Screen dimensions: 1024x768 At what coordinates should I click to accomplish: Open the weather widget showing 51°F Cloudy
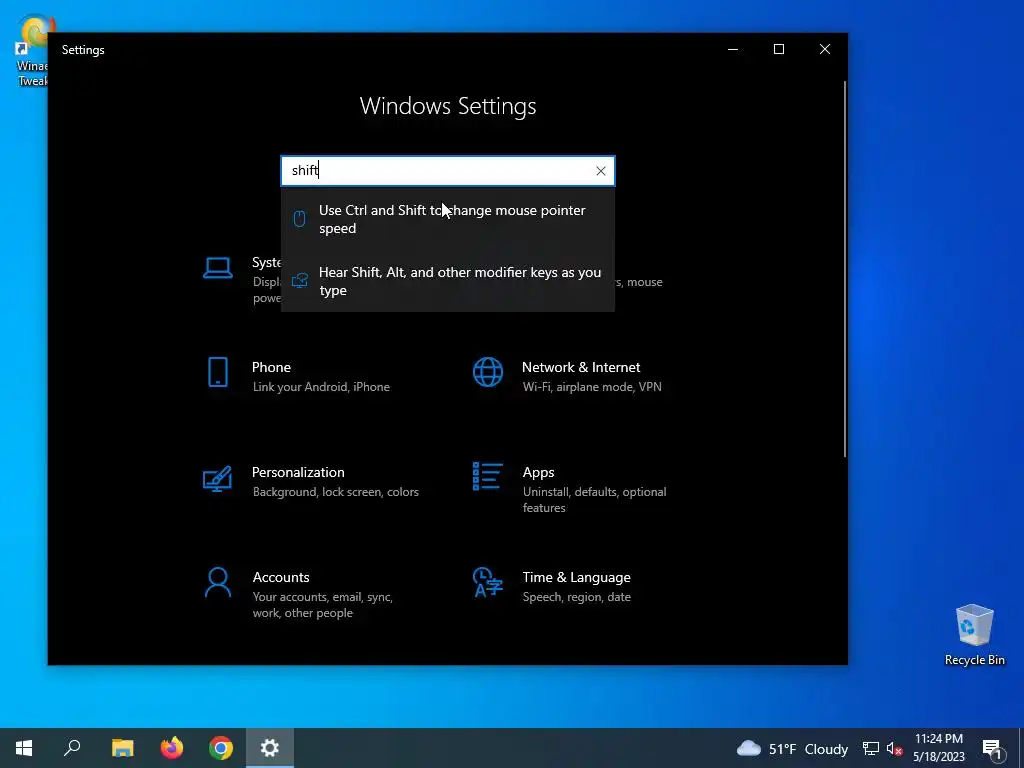click(x=792, y=748)
